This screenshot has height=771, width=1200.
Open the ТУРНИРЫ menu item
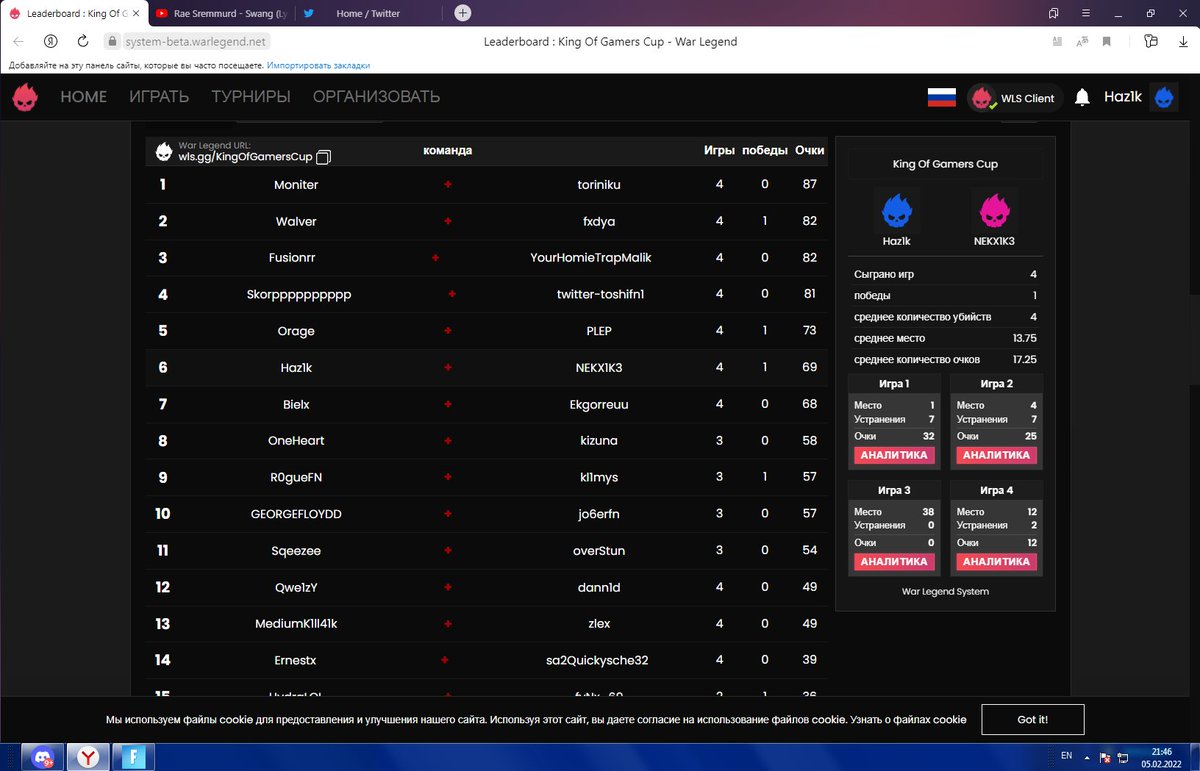tap(251, 97)
